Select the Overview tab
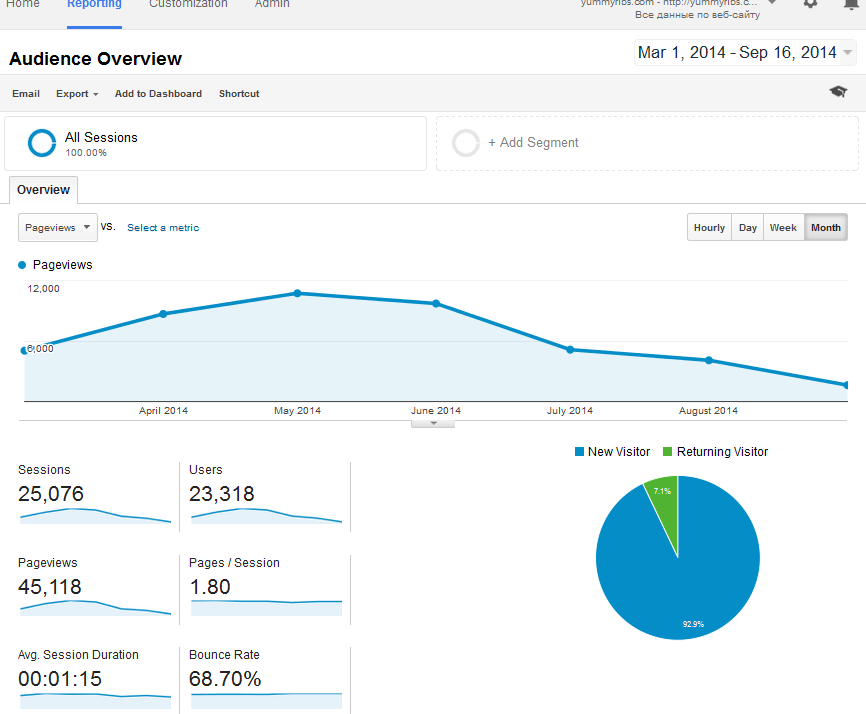 (x=44, y=190)
